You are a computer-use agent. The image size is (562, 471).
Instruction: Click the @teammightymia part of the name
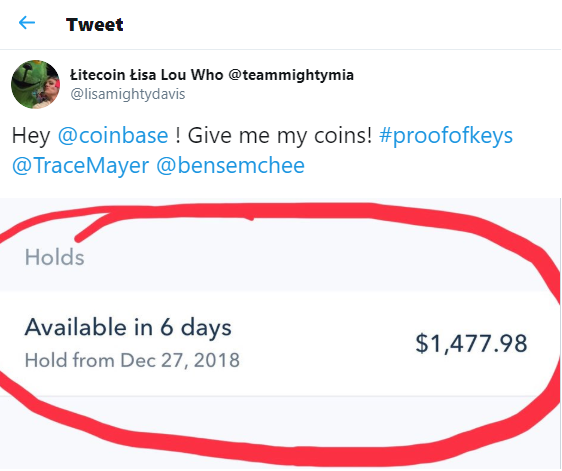pos(291,75)
